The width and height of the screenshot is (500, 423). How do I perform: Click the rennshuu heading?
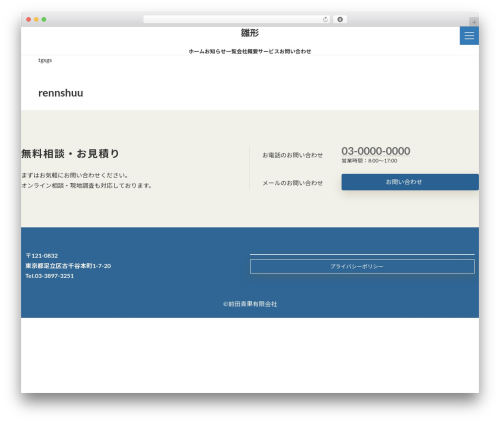tap(61, 93)
